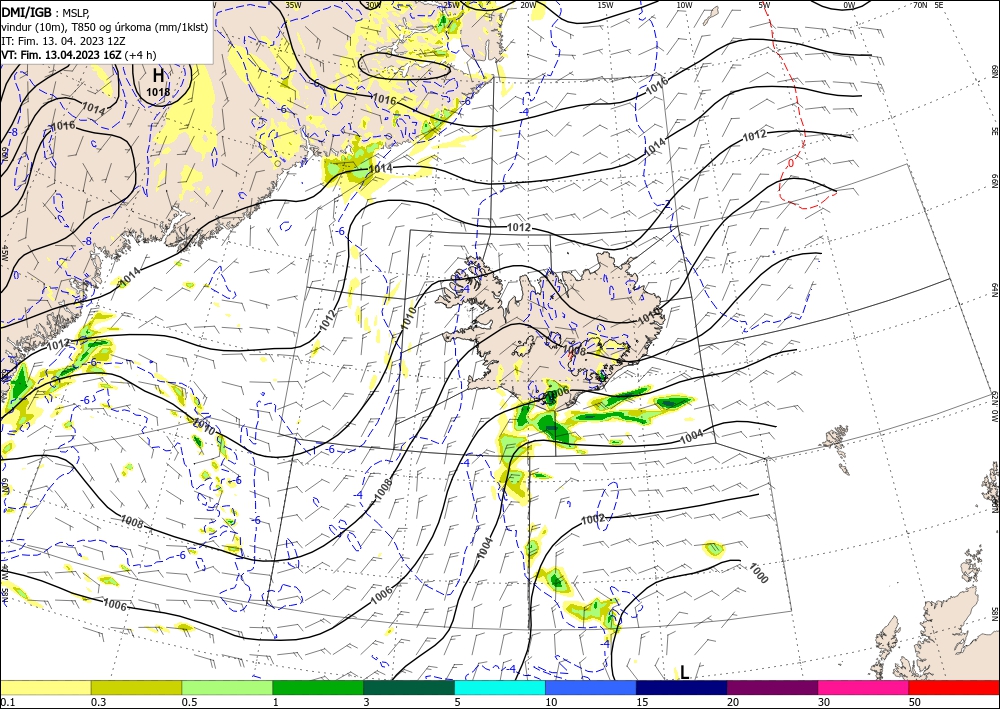The width and height of the screenshot is (1000, 709).
Task: Click the '15' legend scale value
Action: (643, 702)
